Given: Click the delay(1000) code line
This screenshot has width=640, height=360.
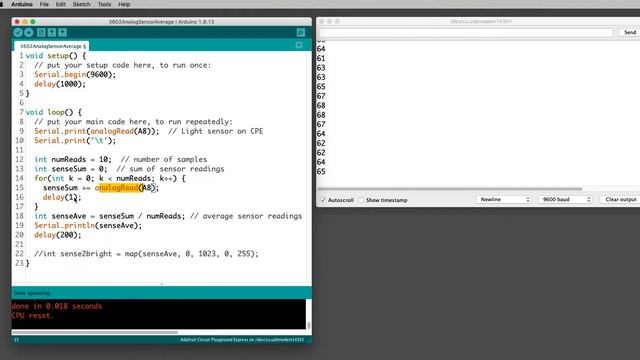Looking at the screenshot, I should [60, 84].
